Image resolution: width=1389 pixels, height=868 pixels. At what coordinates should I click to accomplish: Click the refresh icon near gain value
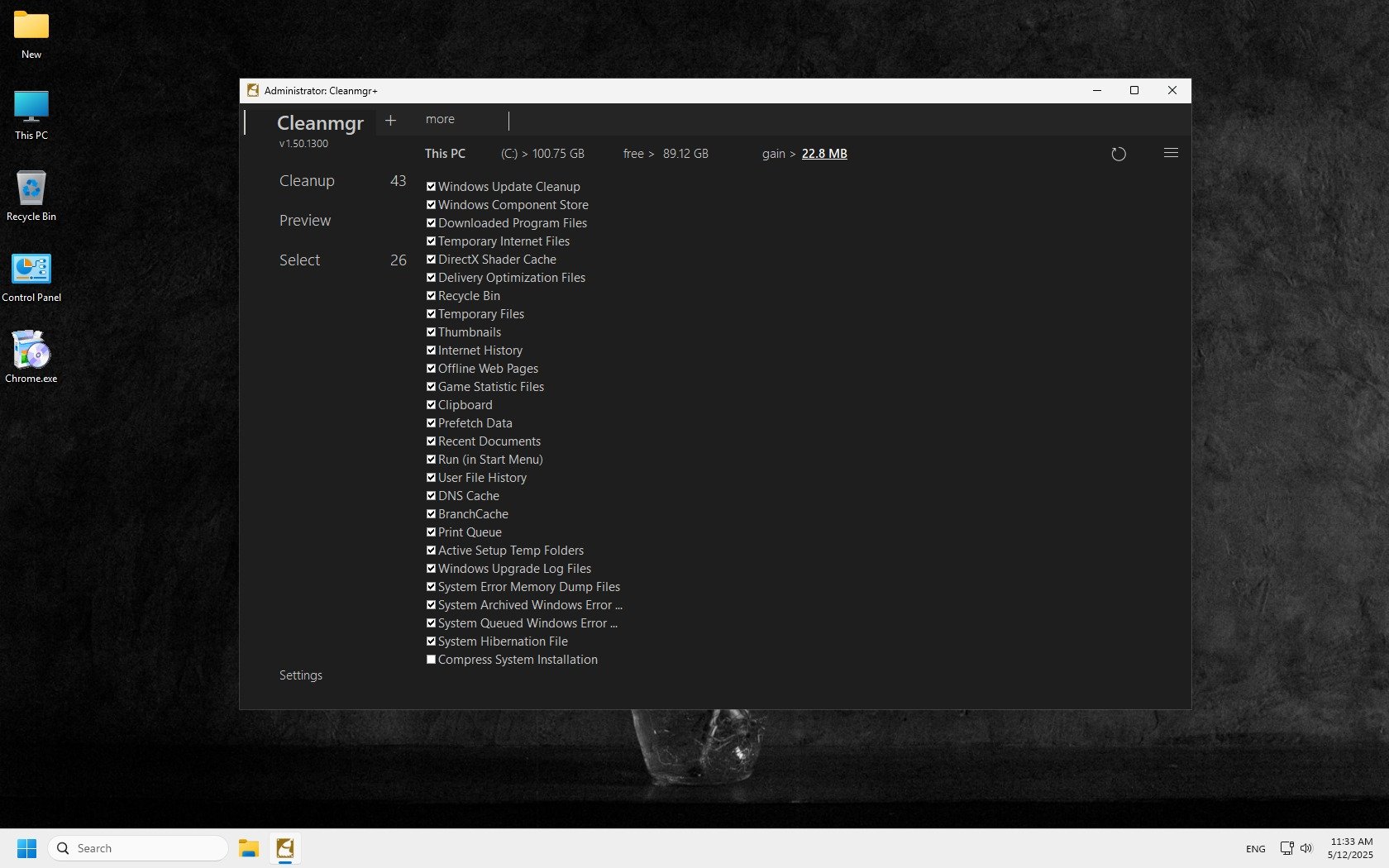(1118, 154)
